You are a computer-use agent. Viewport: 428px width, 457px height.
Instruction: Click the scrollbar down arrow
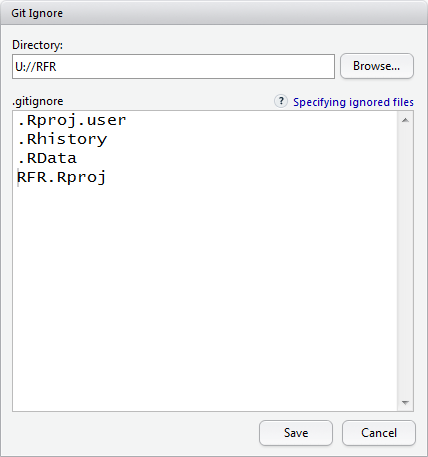(x=405, y=403)
